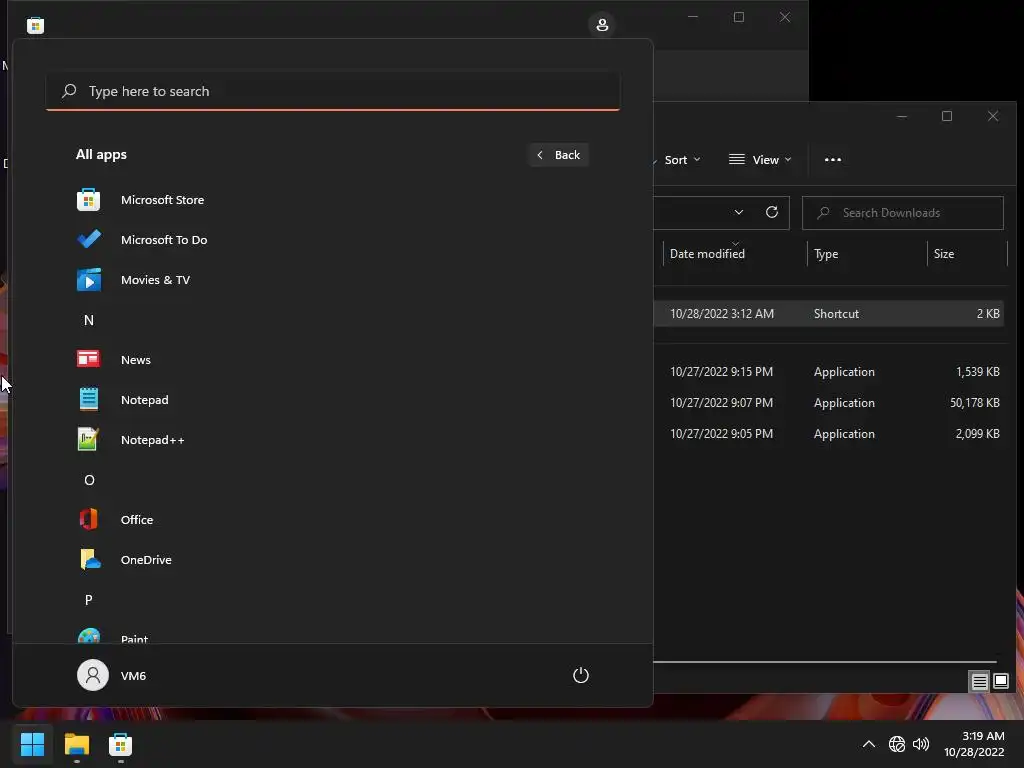Image resolution: width=1024 pixels, height=768 pixels.
Task: Maximize the File Explorer window
Action: (947, 116)
